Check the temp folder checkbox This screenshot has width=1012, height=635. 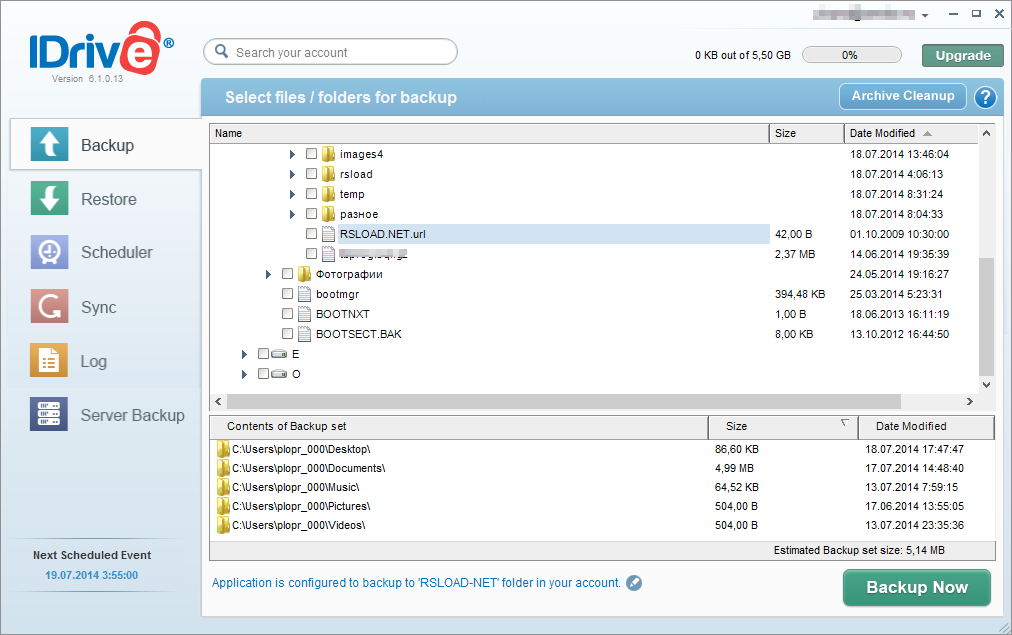pos(311,193)
